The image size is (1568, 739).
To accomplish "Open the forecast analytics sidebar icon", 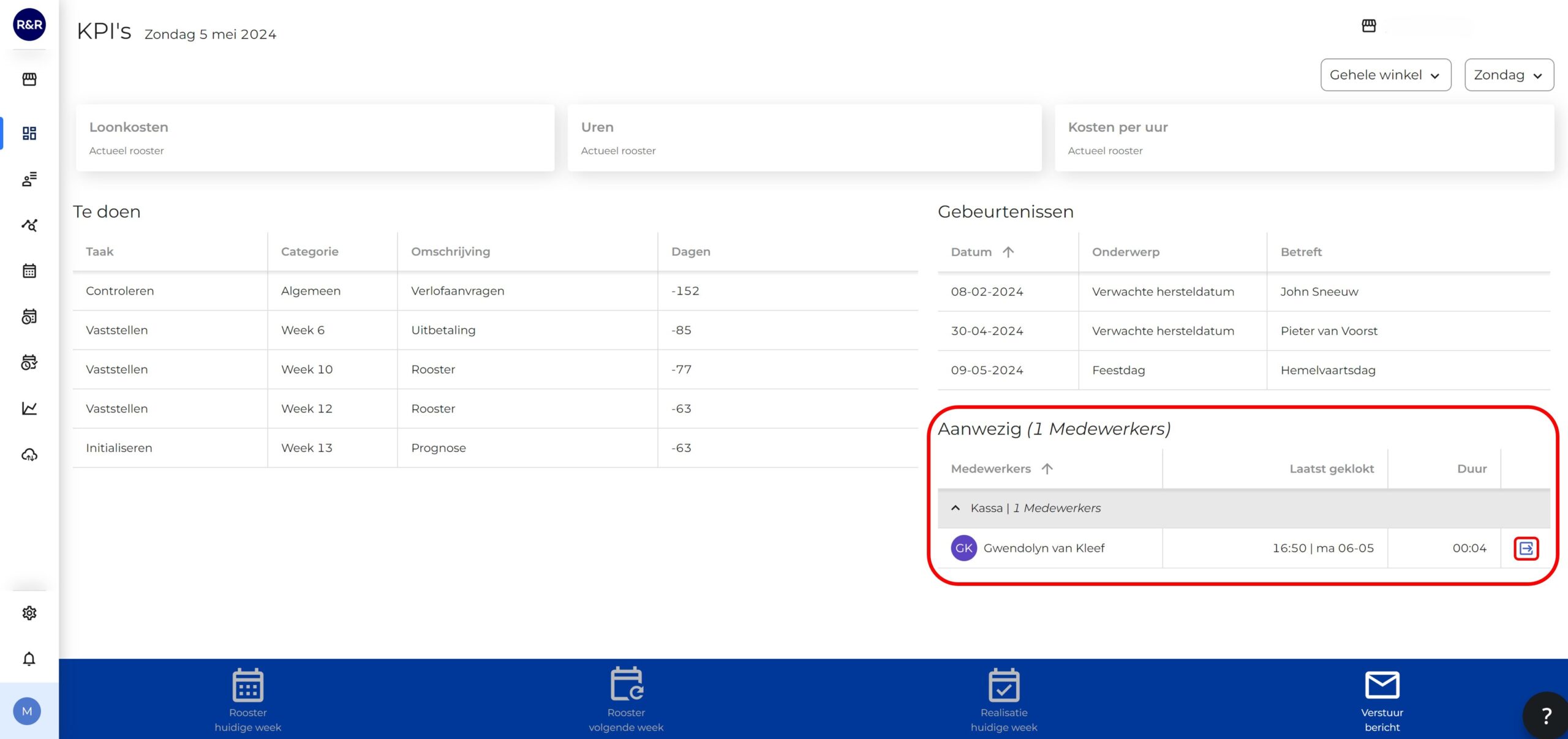I will coord(29,225).
